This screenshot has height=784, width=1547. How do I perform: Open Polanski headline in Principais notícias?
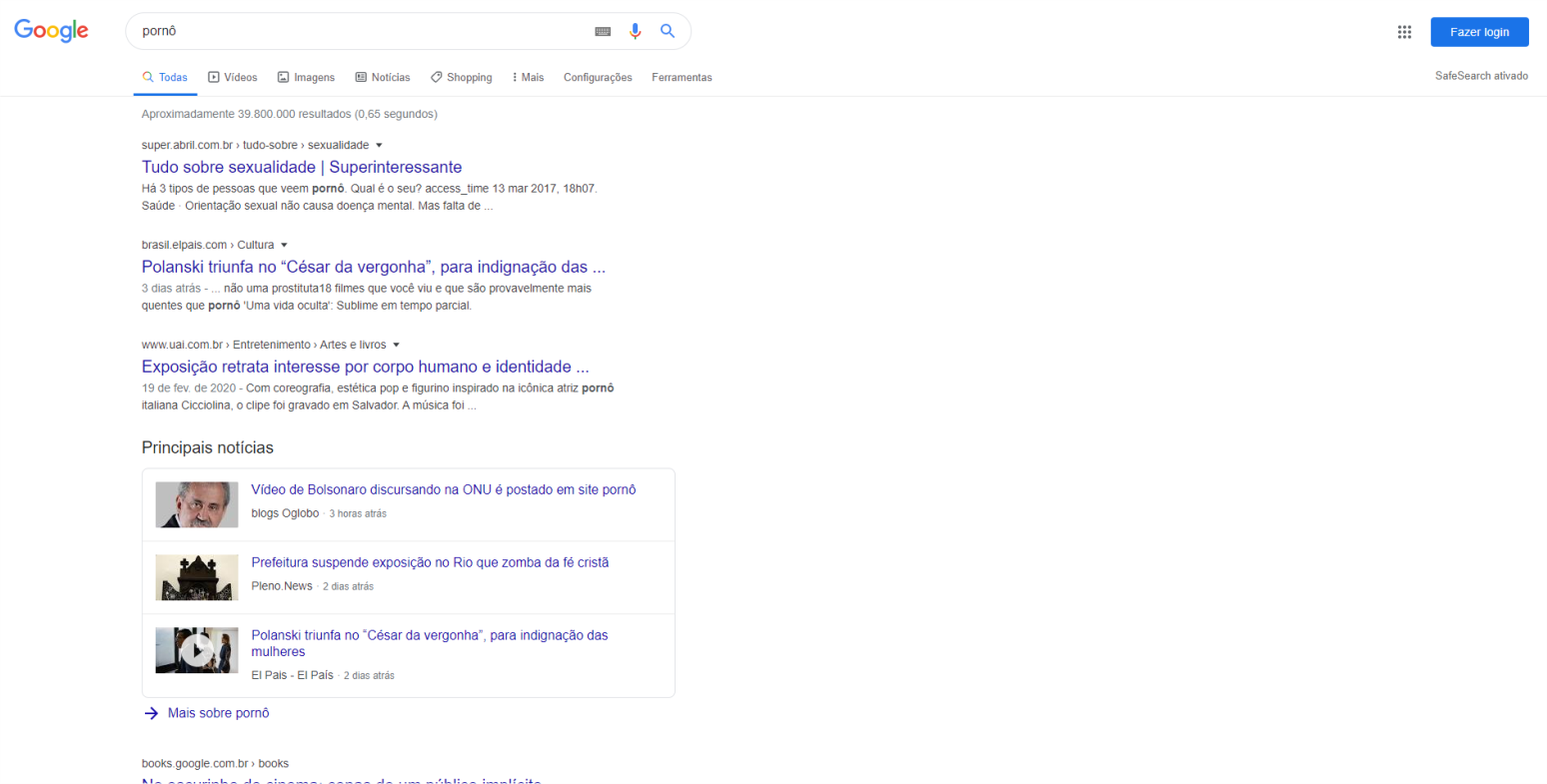430,643
